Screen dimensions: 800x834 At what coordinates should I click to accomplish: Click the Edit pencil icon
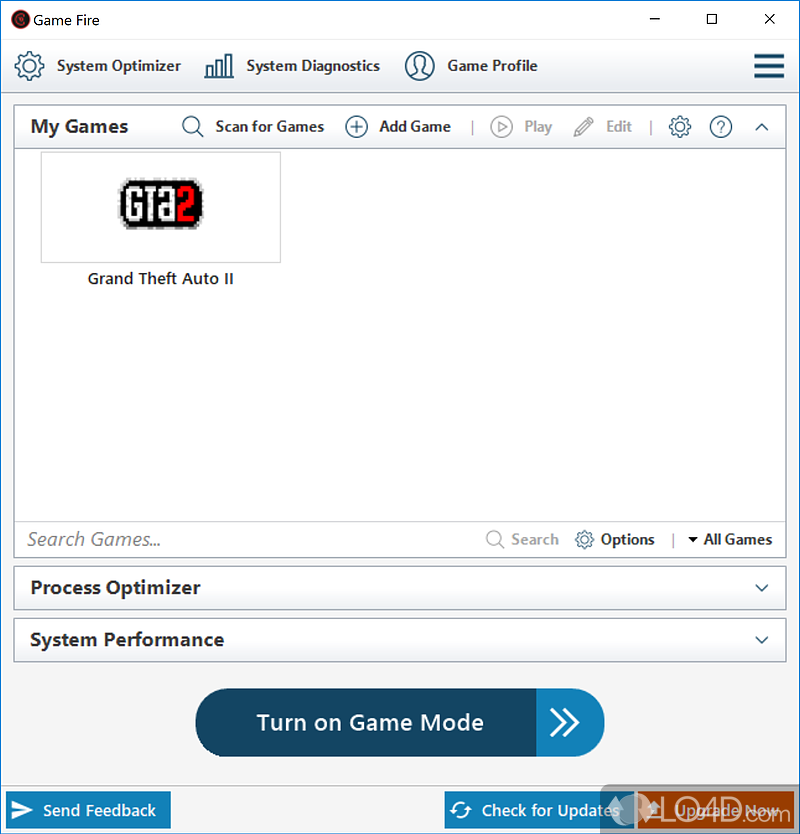[584, 127]
